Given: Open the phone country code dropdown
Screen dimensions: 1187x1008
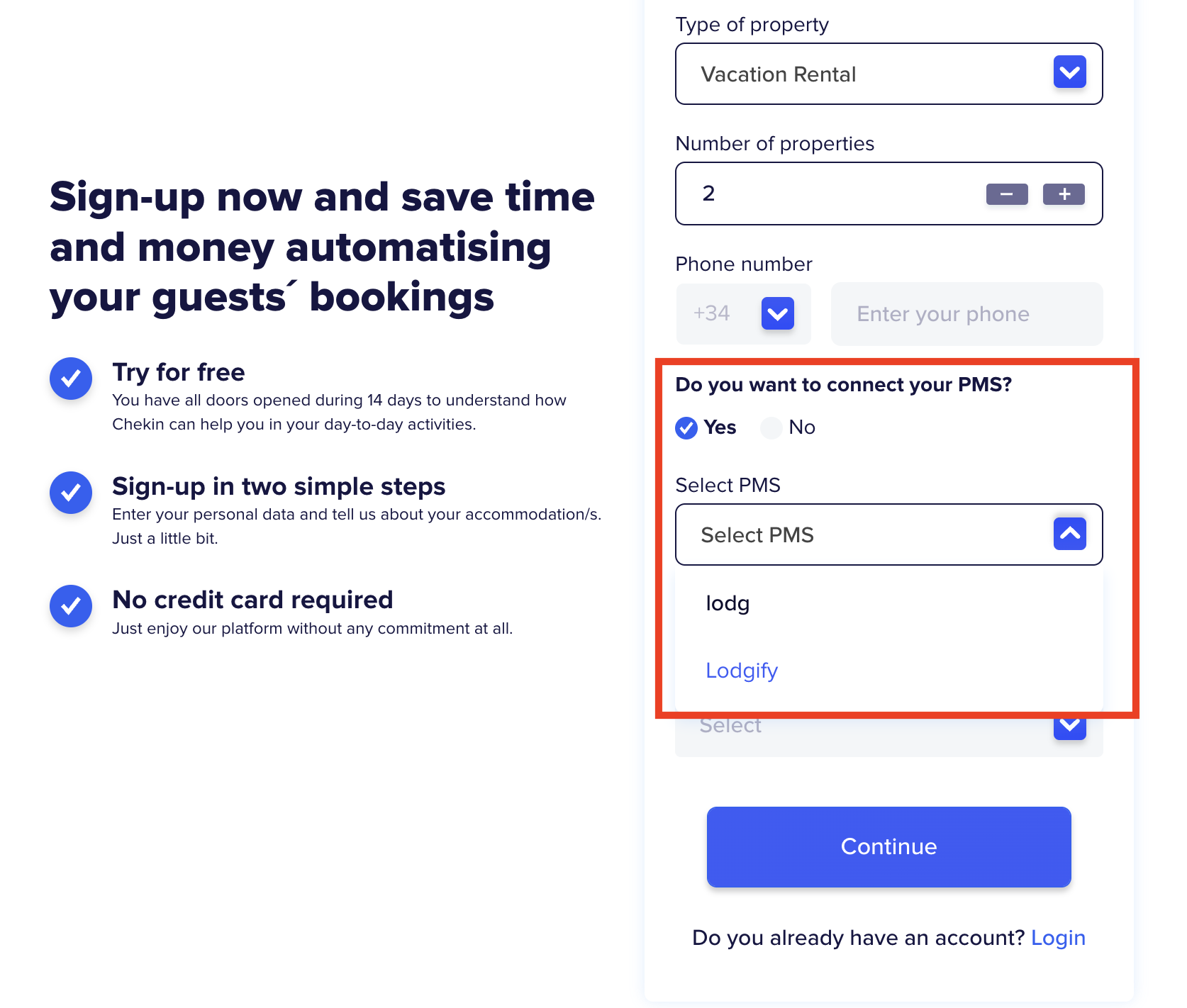Looking at the screenshot, I should pyautogui.click(x=777, y=314).
